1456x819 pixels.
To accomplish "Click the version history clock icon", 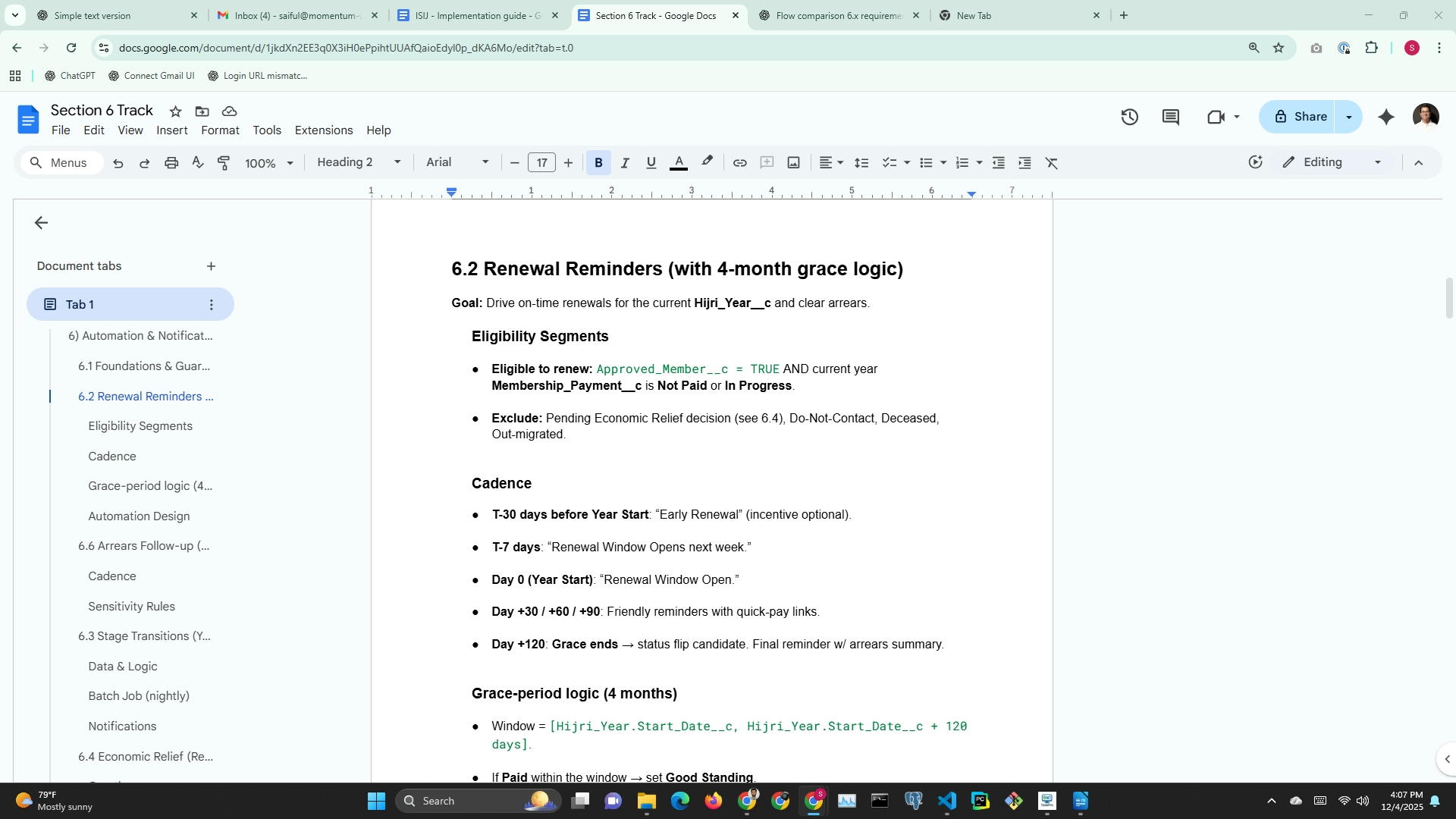I will [x=1129, y=117].
